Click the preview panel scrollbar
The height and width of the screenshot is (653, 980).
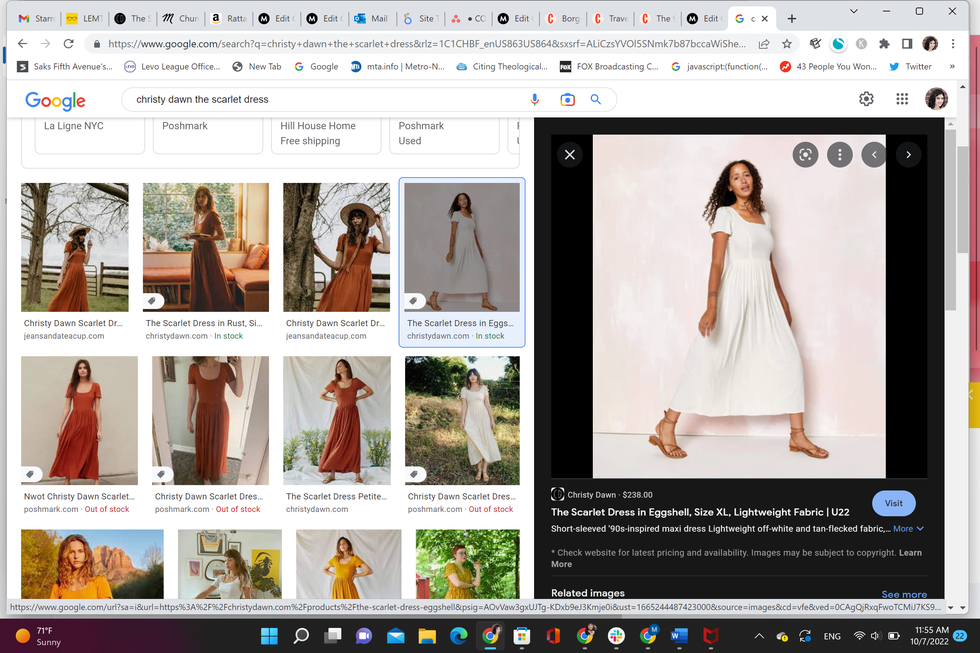[x=951, y=219]
